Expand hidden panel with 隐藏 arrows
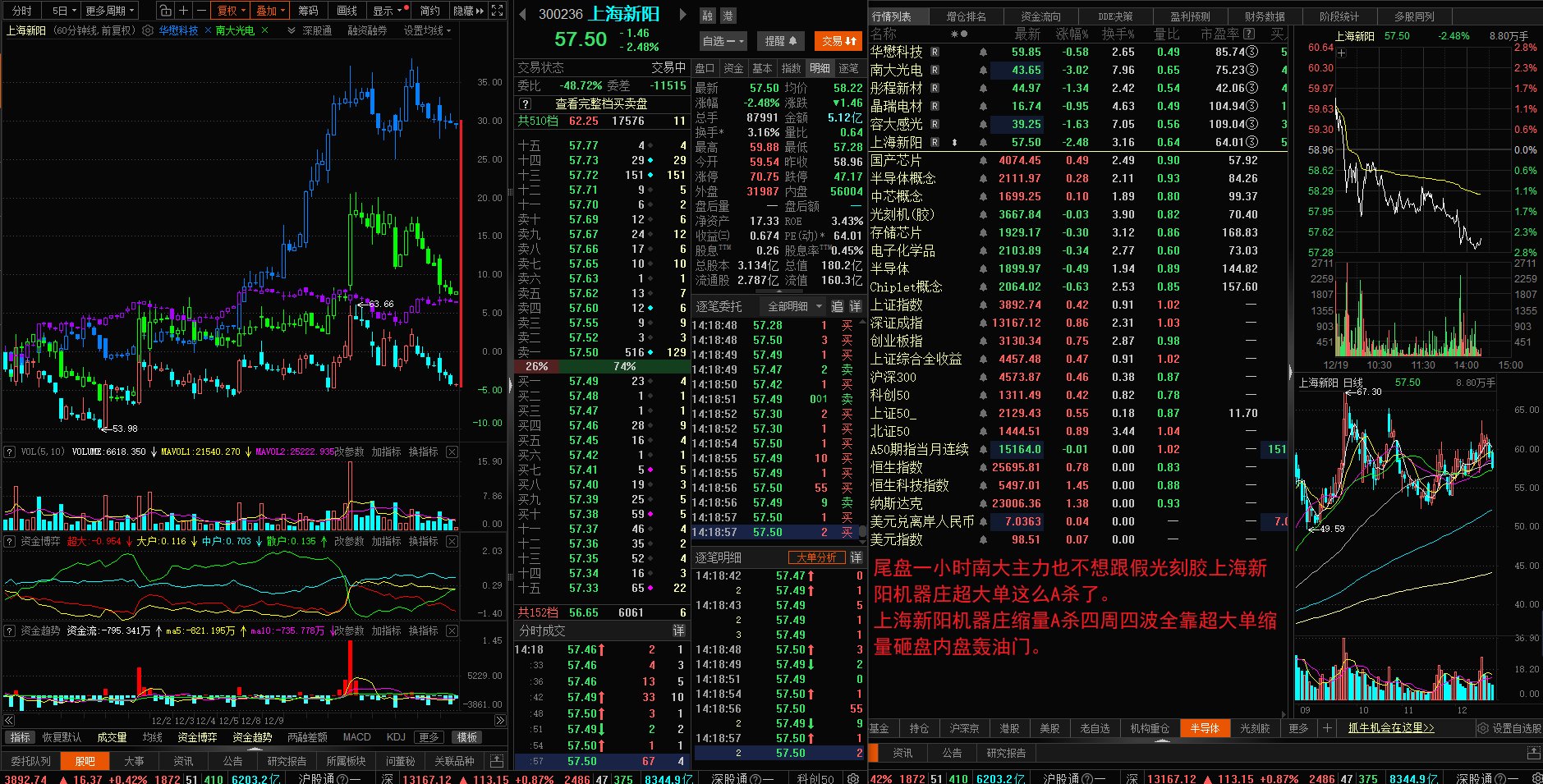The image size is (1543, 784). click(x=469, y=11)
